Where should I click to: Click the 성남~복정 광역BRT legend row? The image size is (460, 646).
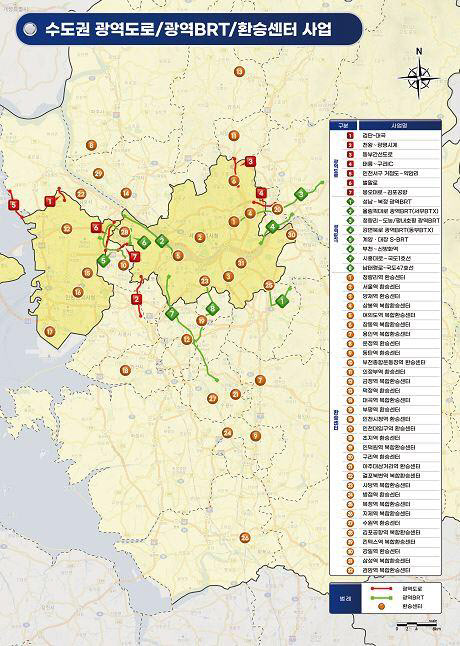click(x=392, y=202)
